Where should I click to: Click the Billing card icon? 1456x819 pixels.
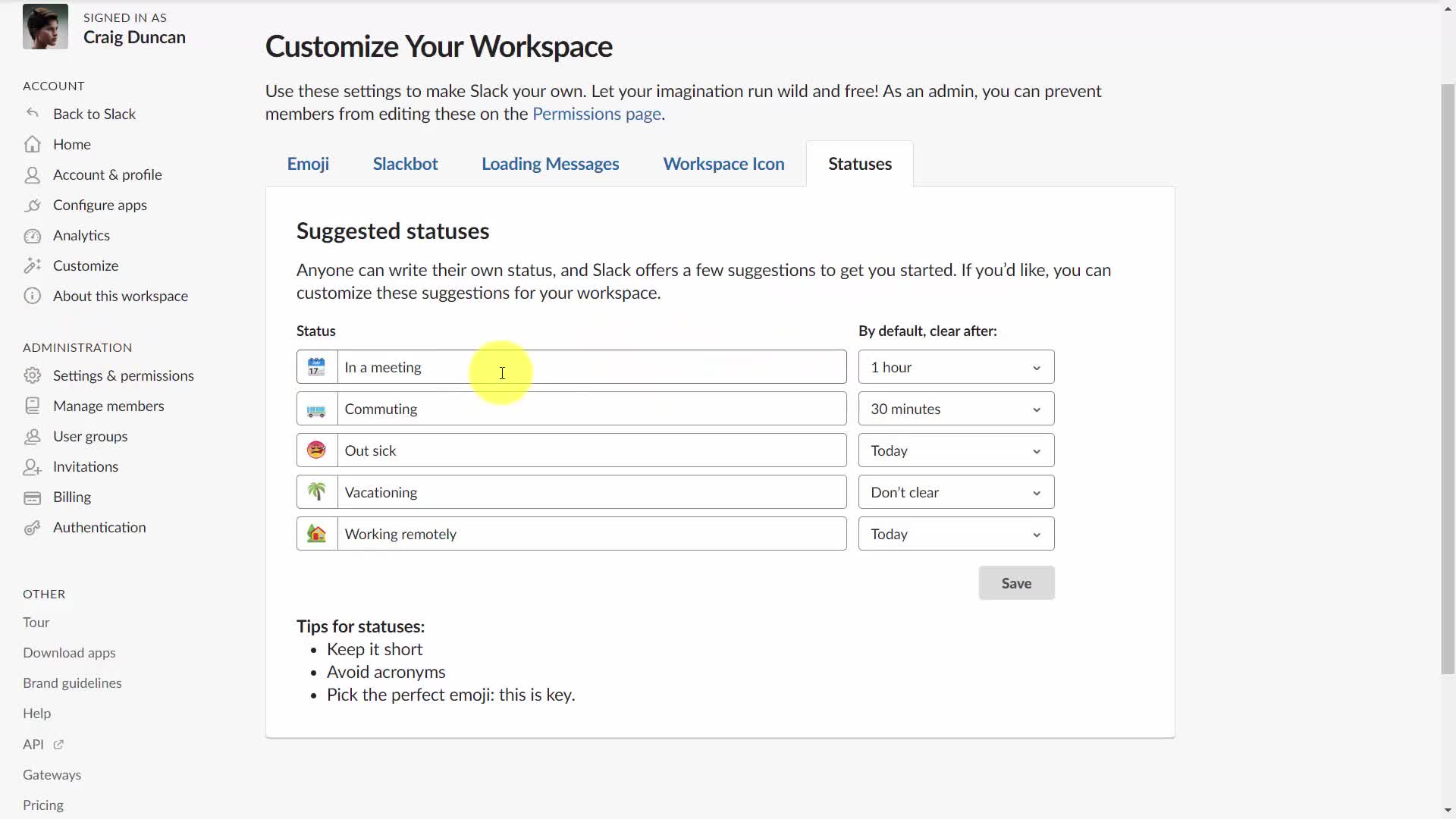(x=32, y=497)
